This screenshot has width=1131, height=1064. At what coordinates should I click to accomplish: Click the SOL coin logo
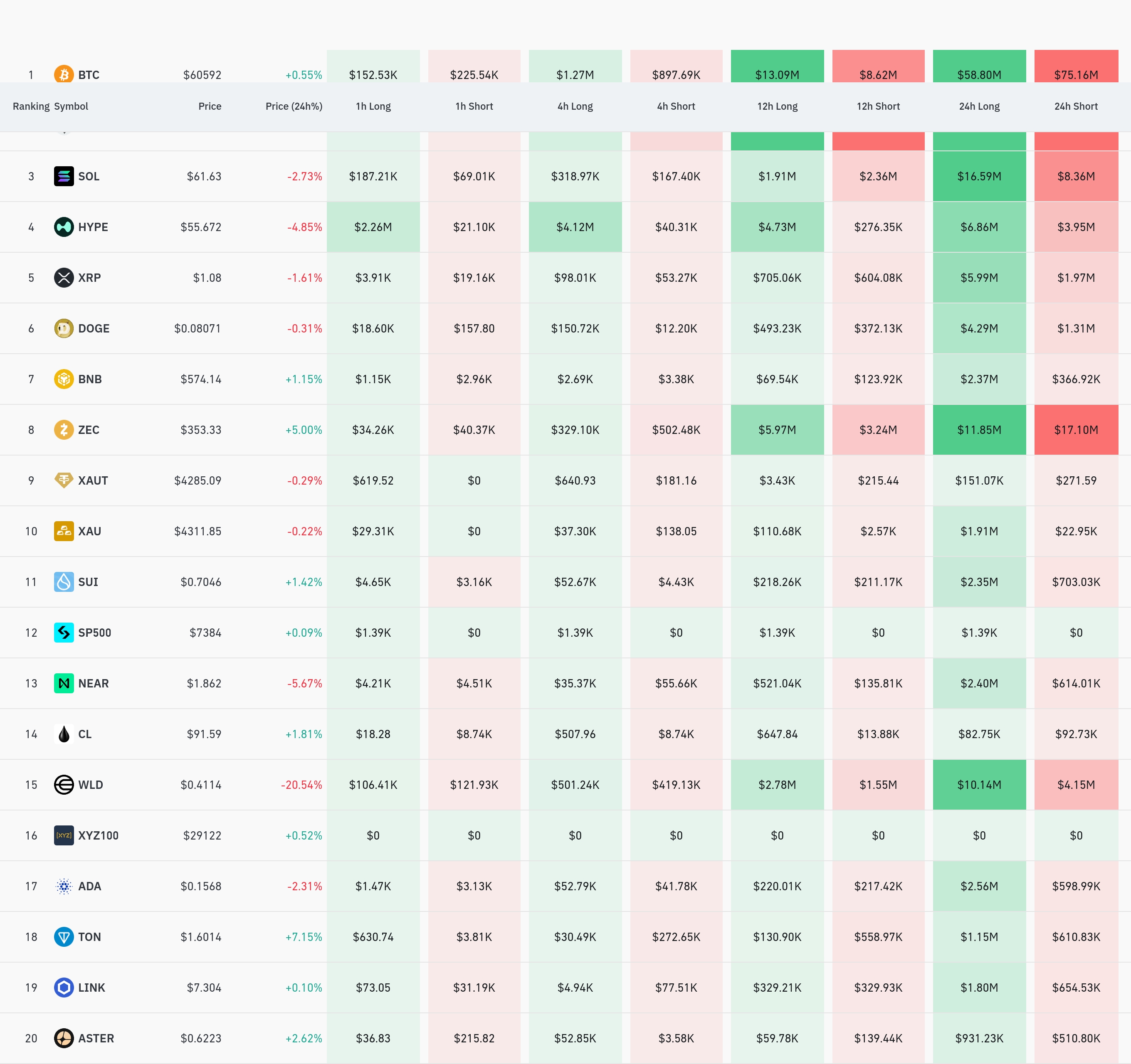tap(64, 176)
